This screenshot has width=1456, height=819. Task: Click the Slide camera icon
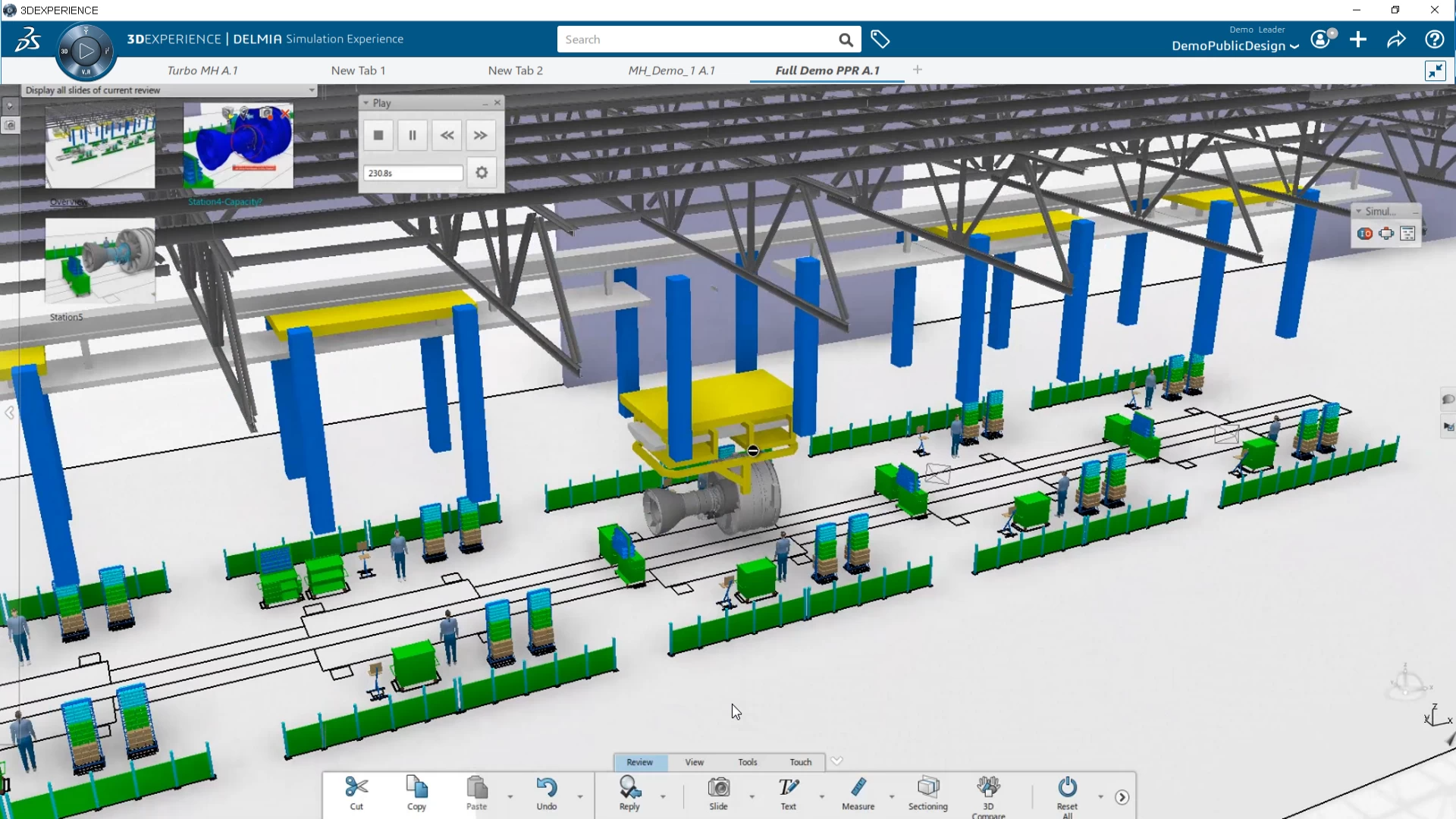(x=718, y=787)
